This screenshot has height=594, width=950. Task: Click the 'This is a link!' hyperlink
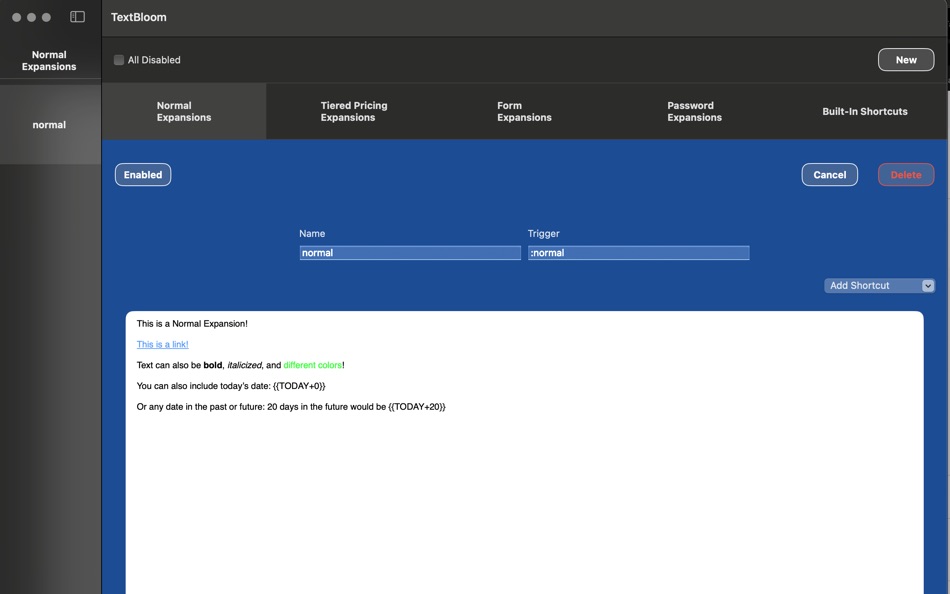point(162,344)
